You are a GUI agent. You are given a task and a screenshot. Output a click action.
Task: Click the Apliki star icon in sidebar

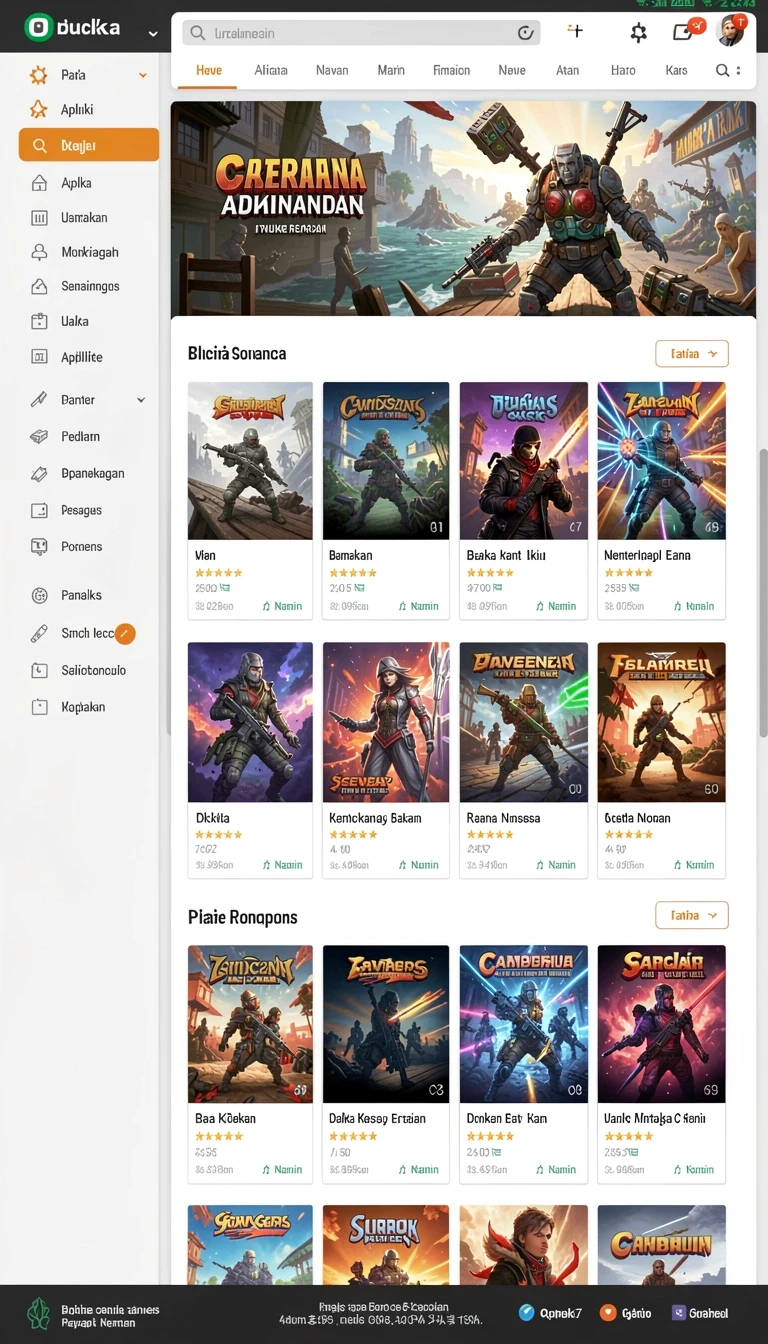coord(39,109)
